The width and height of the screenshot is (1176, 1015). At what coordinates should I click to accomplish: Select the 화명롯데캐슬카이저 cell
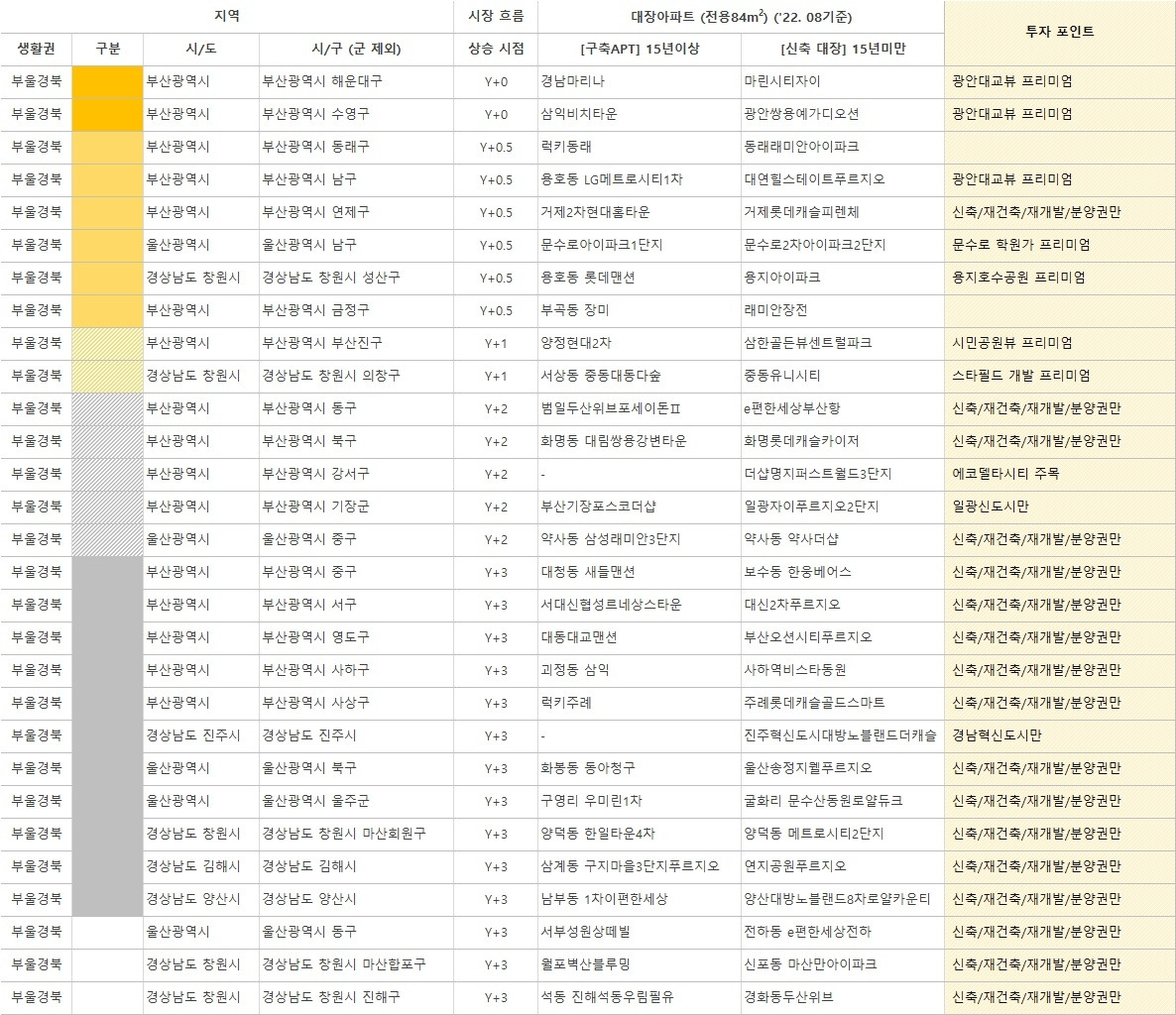pos(842,441)
